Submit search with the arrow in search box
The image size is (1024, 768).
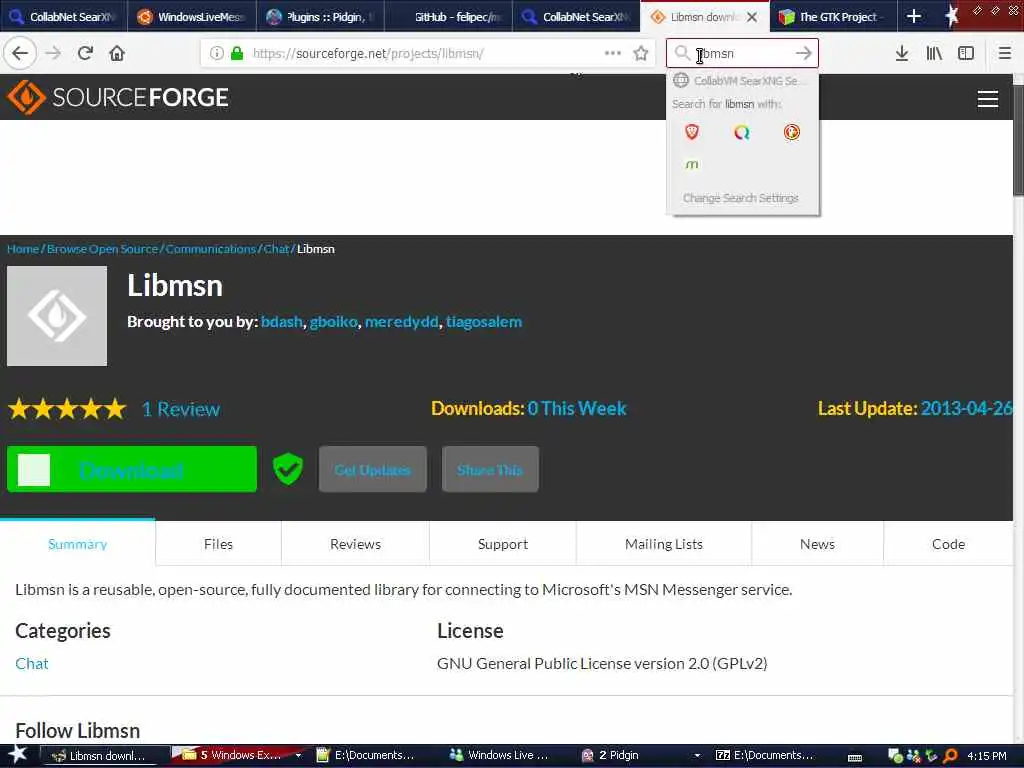pyautogui.click(x=804, y=54)
